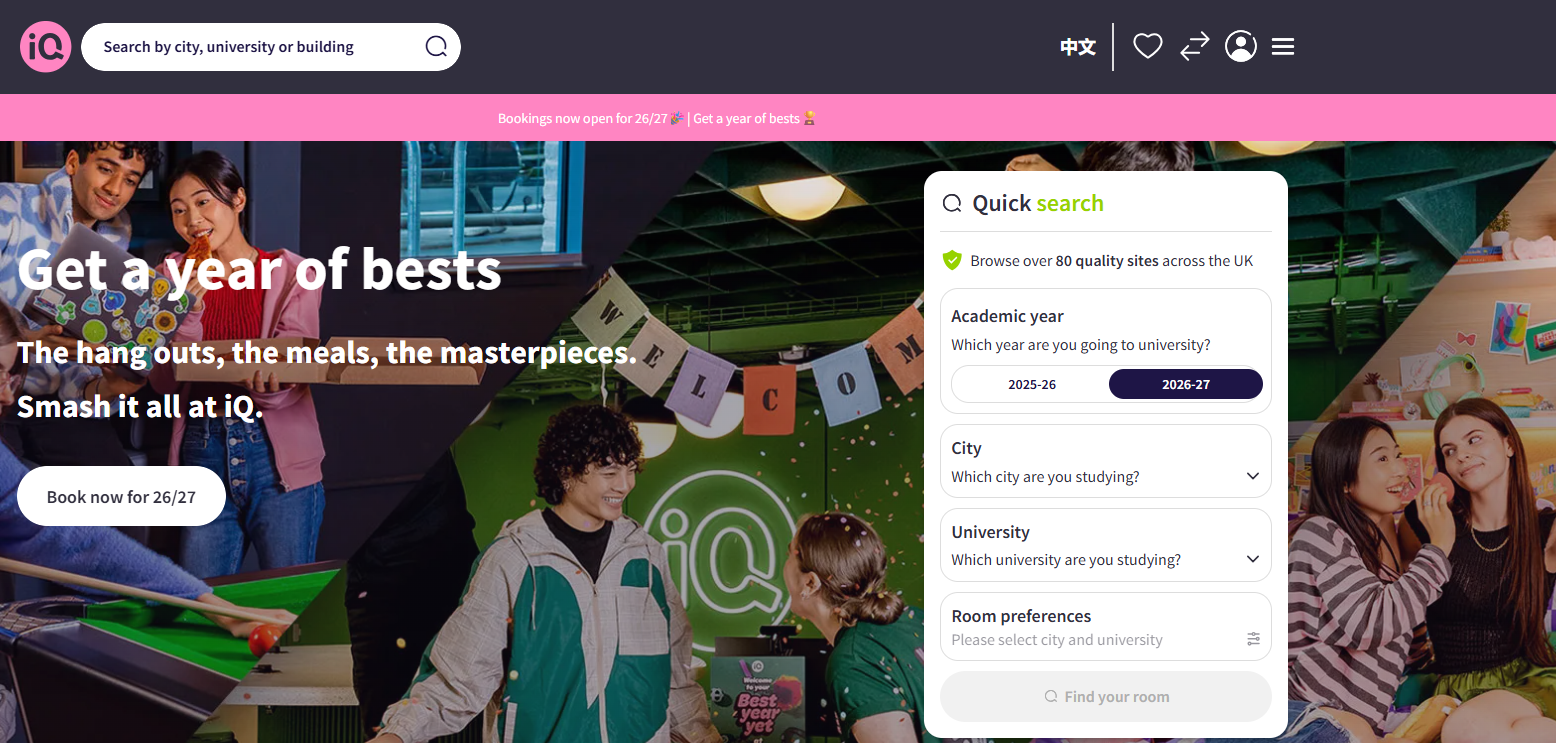Click the magnifier icon in the search bar

tap(435, 46)
